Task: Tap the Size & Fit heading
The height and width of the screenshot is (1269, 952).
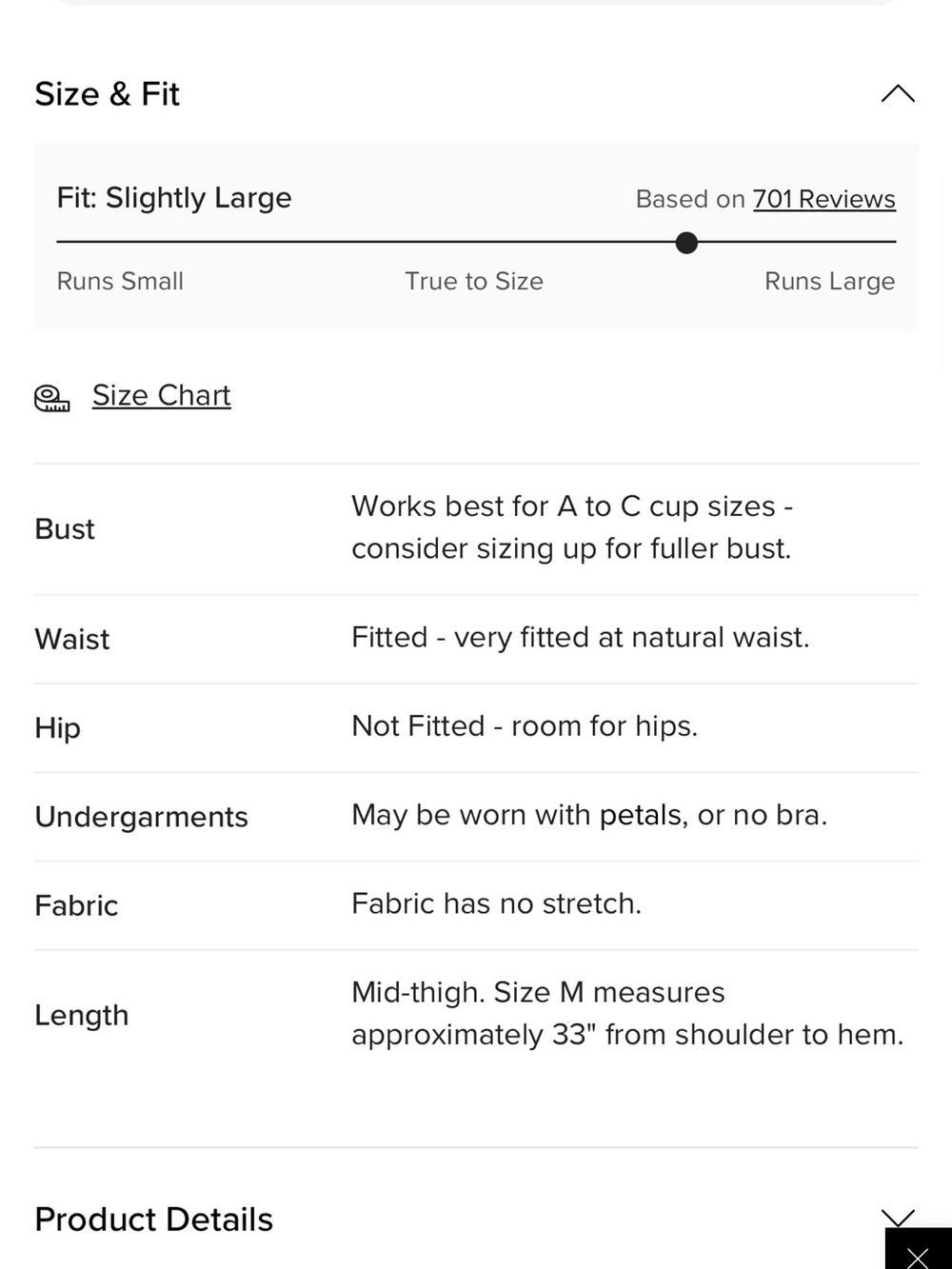Action: tap(107, 94)
